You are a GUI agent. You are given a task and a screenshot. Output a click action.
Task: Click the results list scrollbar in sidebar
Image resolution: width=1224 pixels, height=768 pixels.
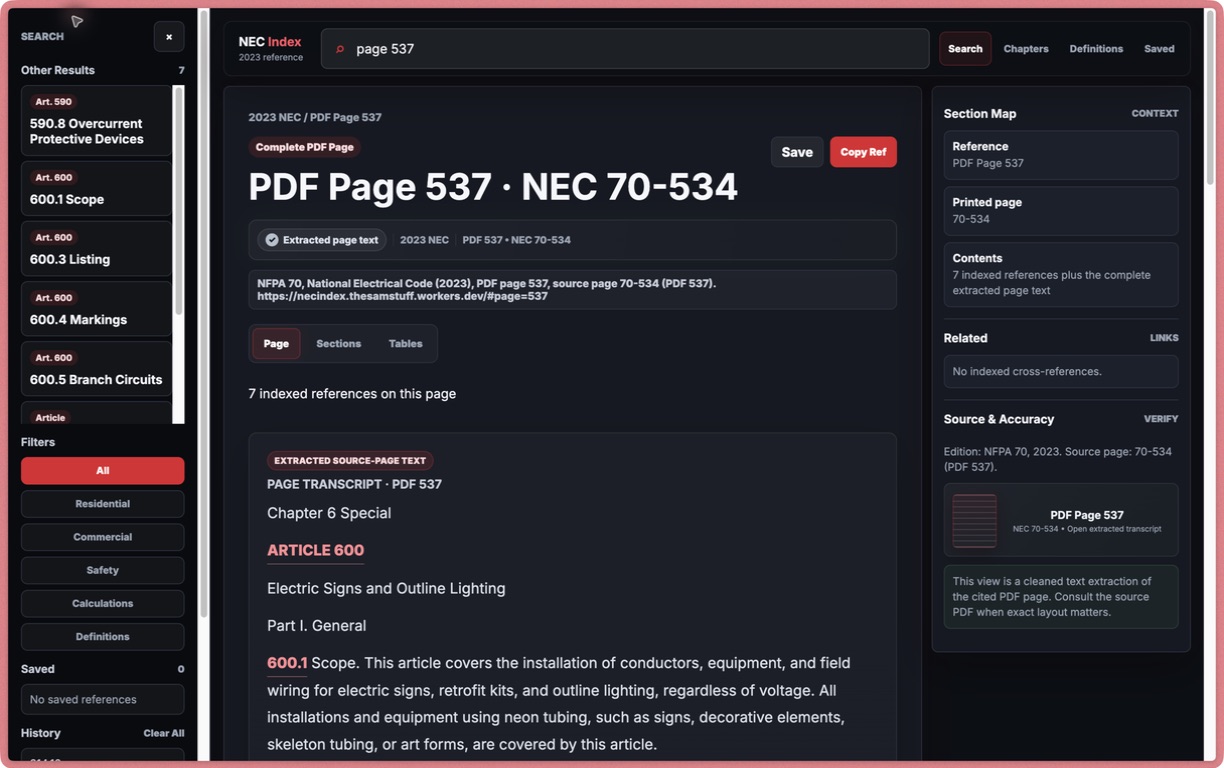(x=179, y=200)
